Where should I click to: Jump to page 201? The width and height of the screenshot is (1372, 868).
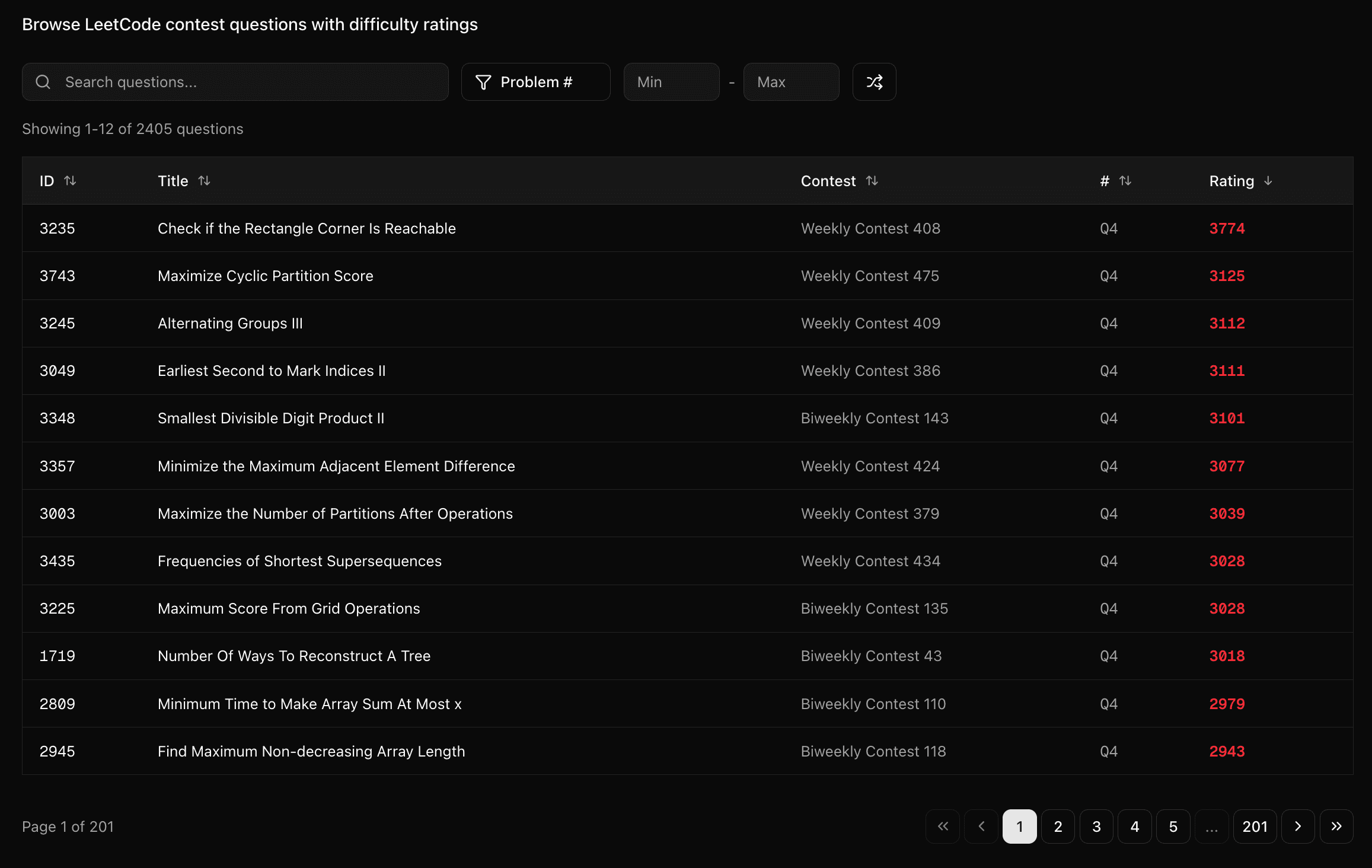pyautogui.click(x=1255, y=826)
